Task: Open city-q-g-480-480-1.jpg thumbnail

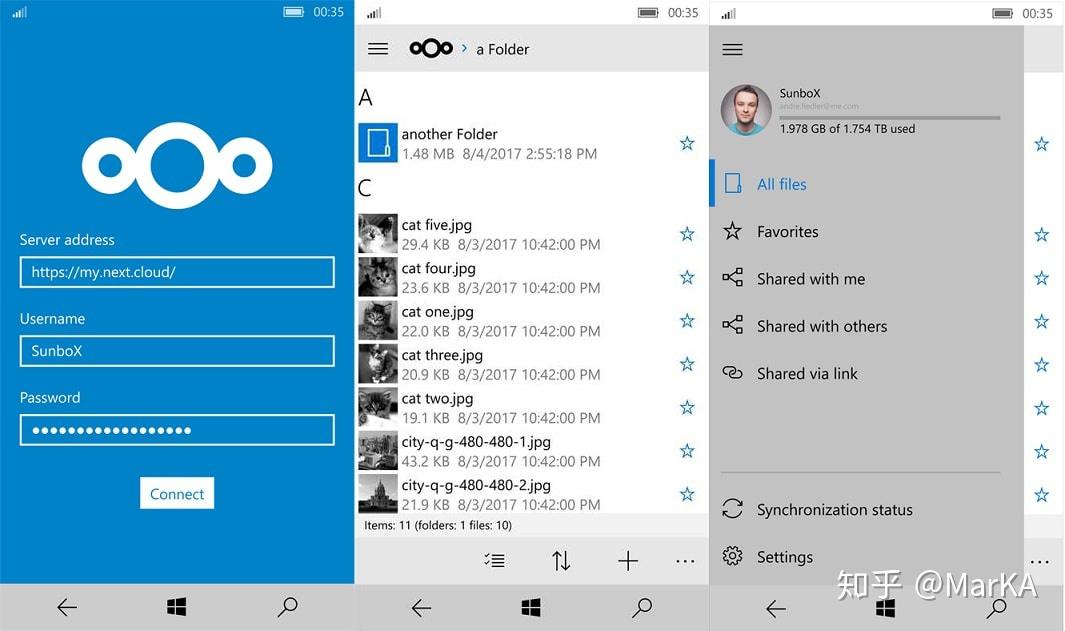Action: [x=378, y=450]
